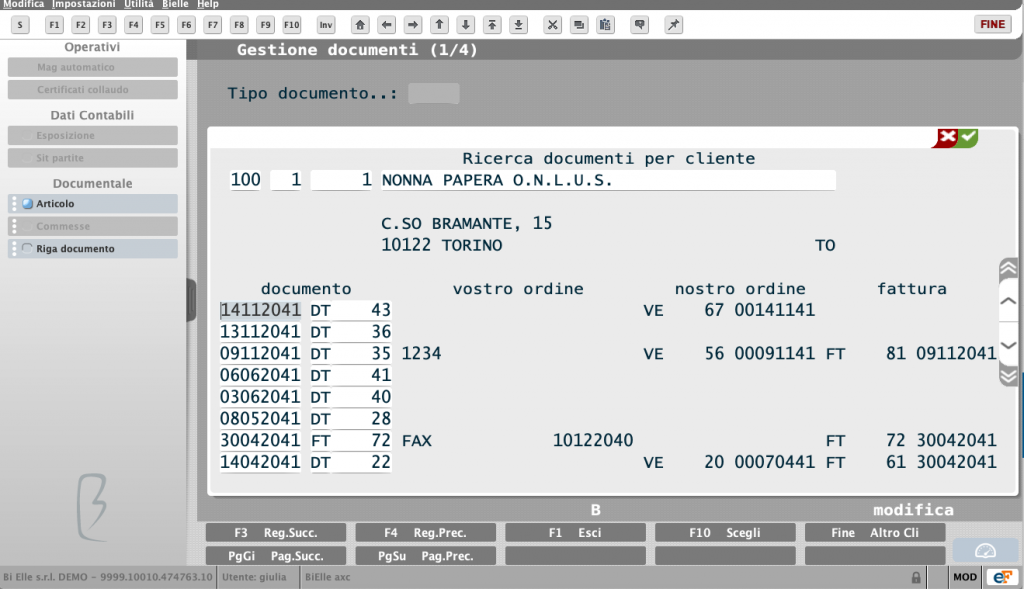Click the up-arrow-with-top-bar toolbar icon

tap(492, 25)
